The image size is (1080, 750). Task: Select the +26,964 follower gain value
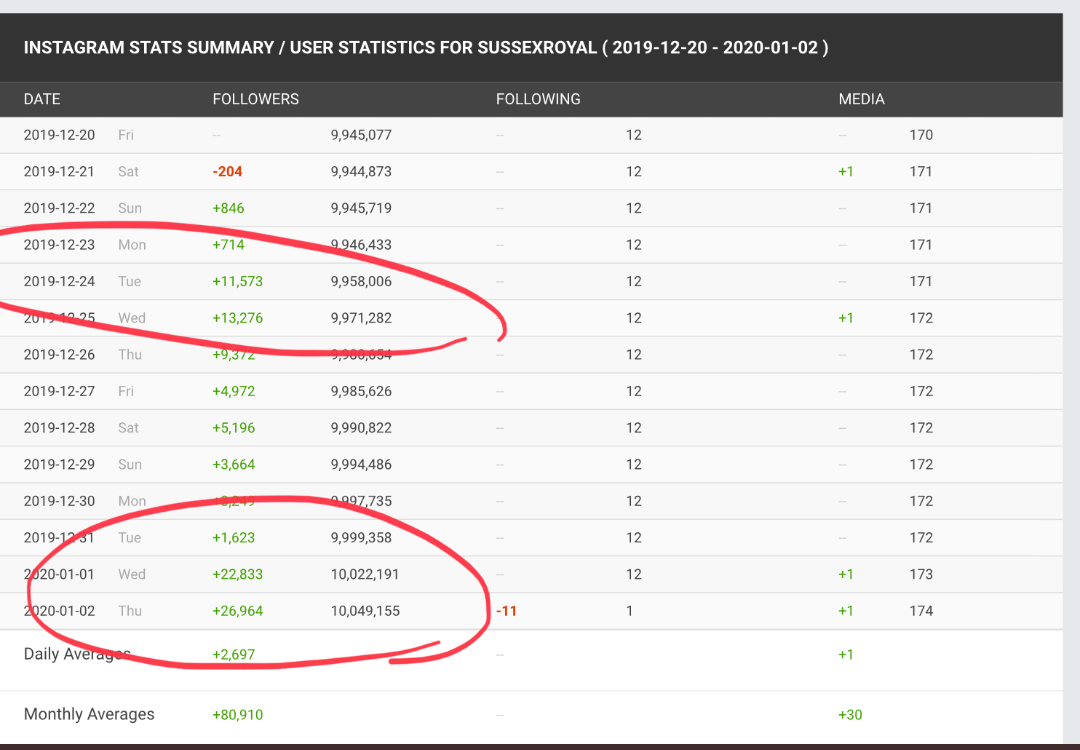pyautogui.click(x=238, y=611)
